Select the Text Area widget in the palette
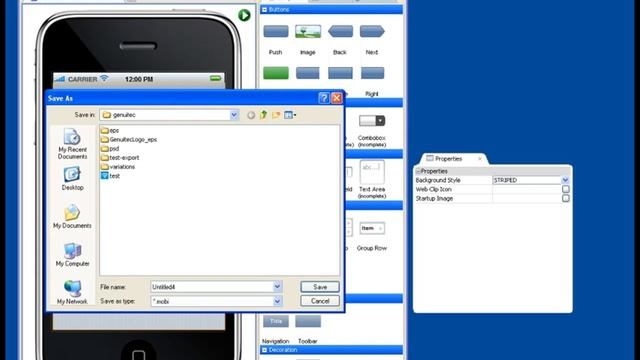640x360 pixels. 372,172
